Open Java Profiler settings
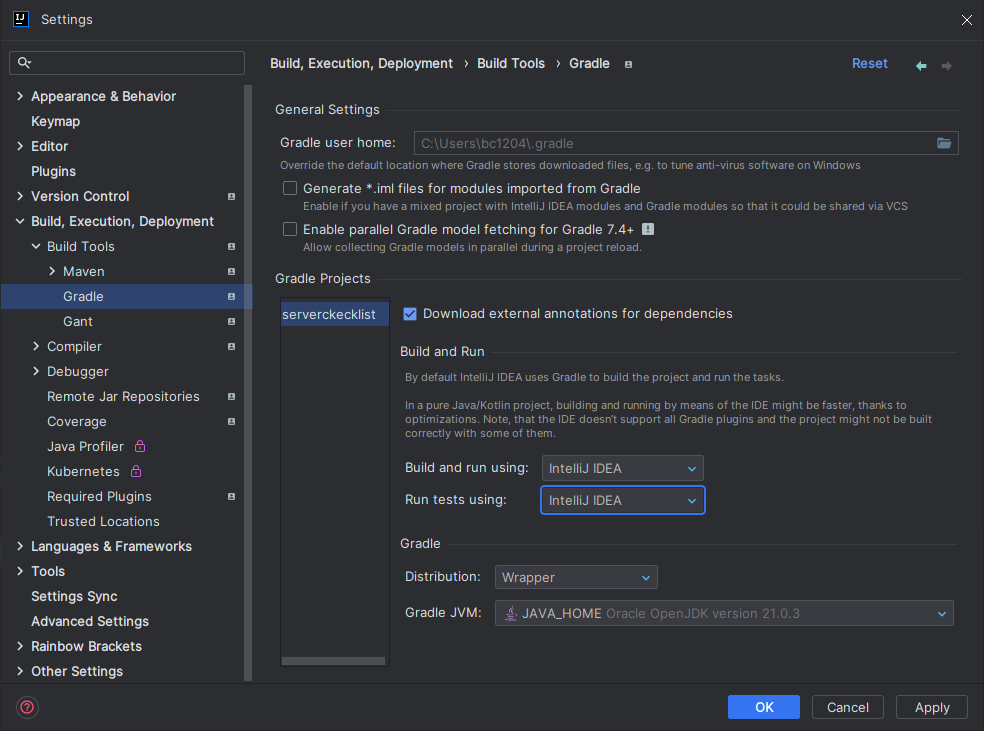The image size is (984, 731). tap(85, 446)
